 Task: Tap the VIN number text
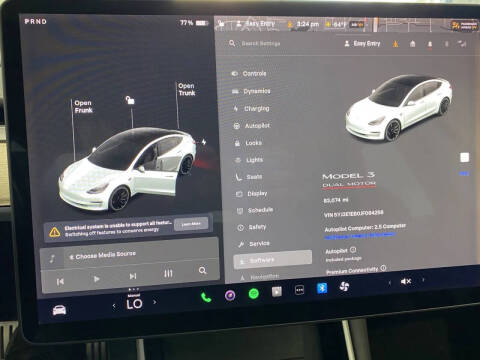pyautogui.click(x=354, y=214)
